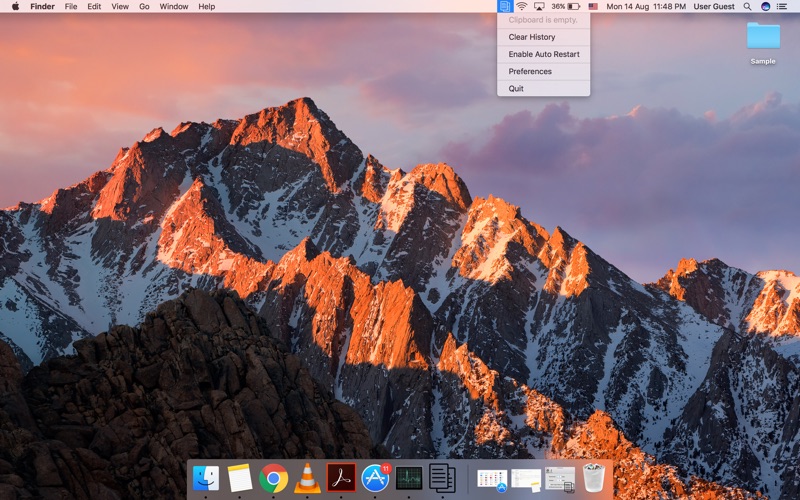This screenshot has height=500, width=800.
Task: Open the File menu
Action: (x=71, y=6)
